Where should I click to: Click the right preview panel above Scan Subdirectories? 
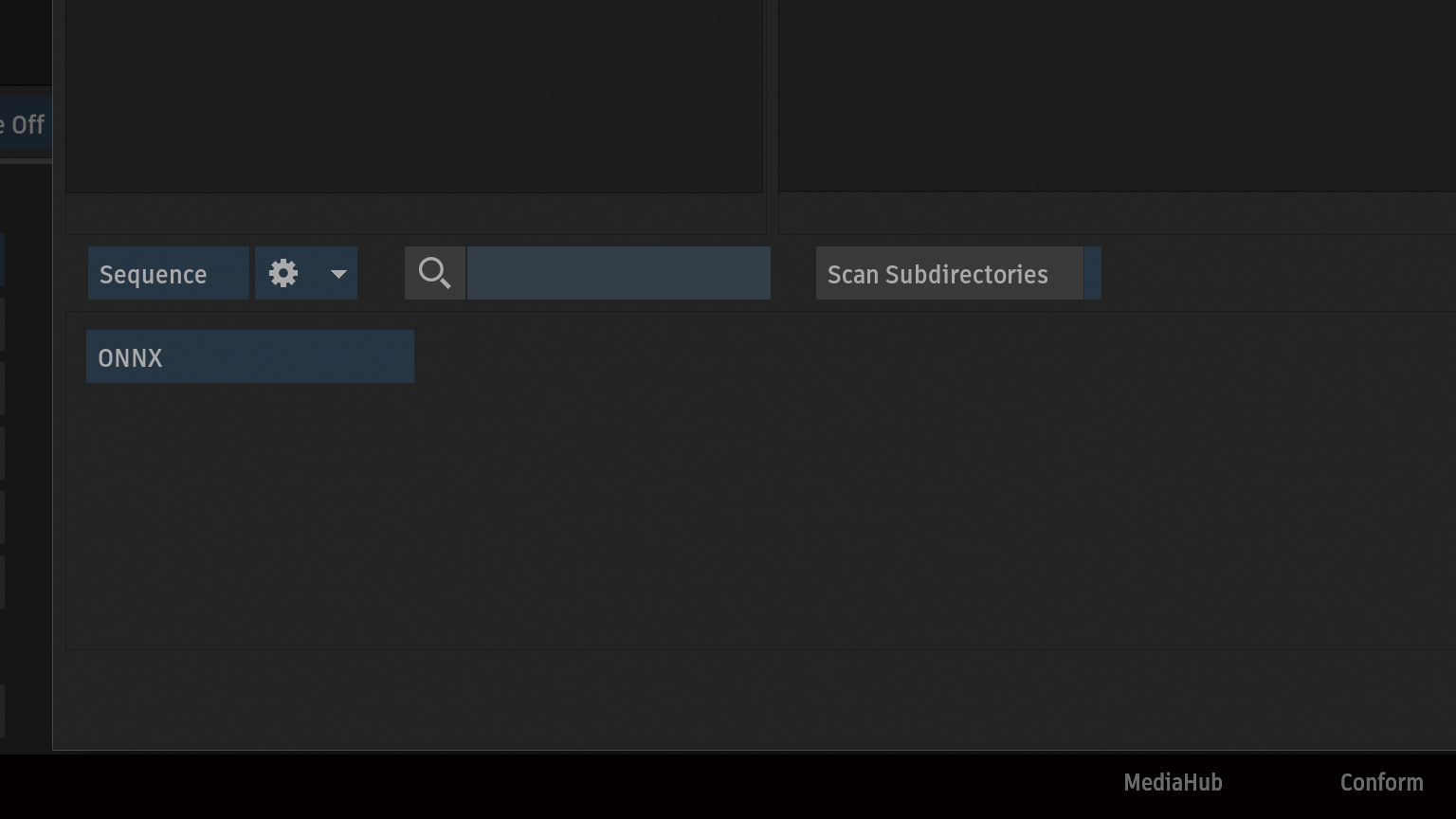[x=1117, y=95]
